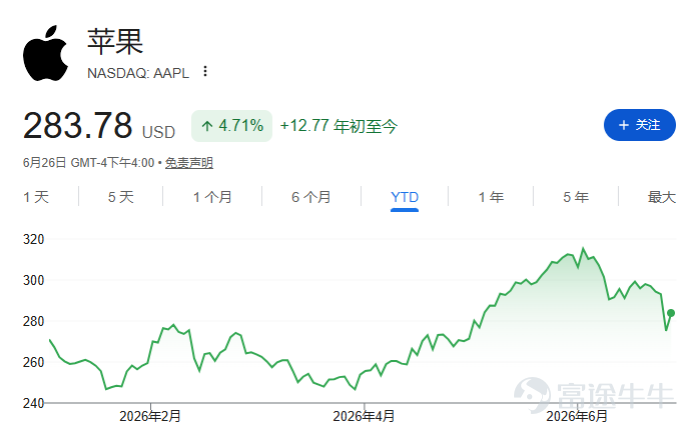Click the NASDAQ: AAPL ticker text

[x=138, y=73]
